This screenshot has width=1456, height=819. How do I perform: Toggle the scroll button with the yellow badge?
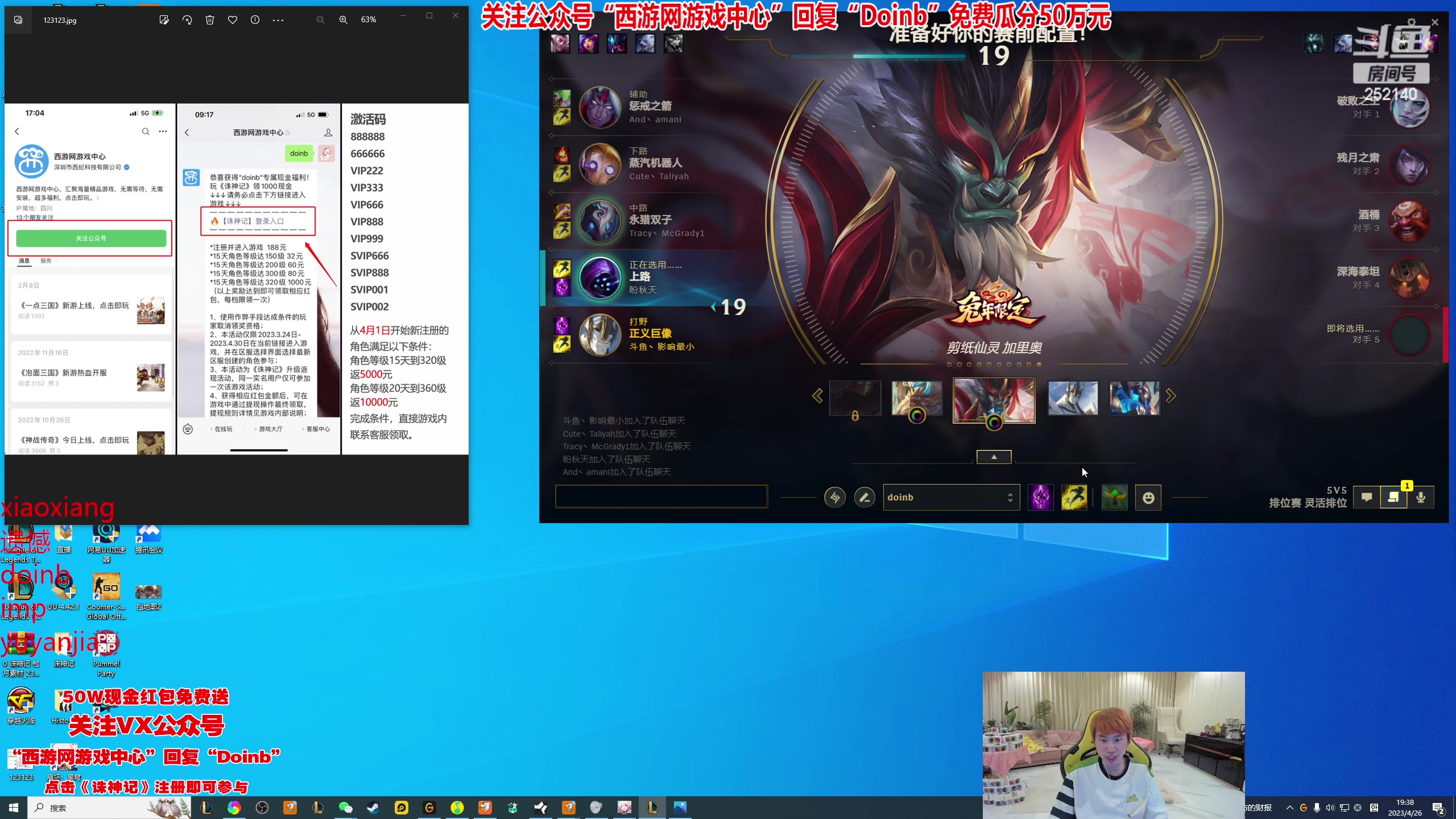(1393, 498)
